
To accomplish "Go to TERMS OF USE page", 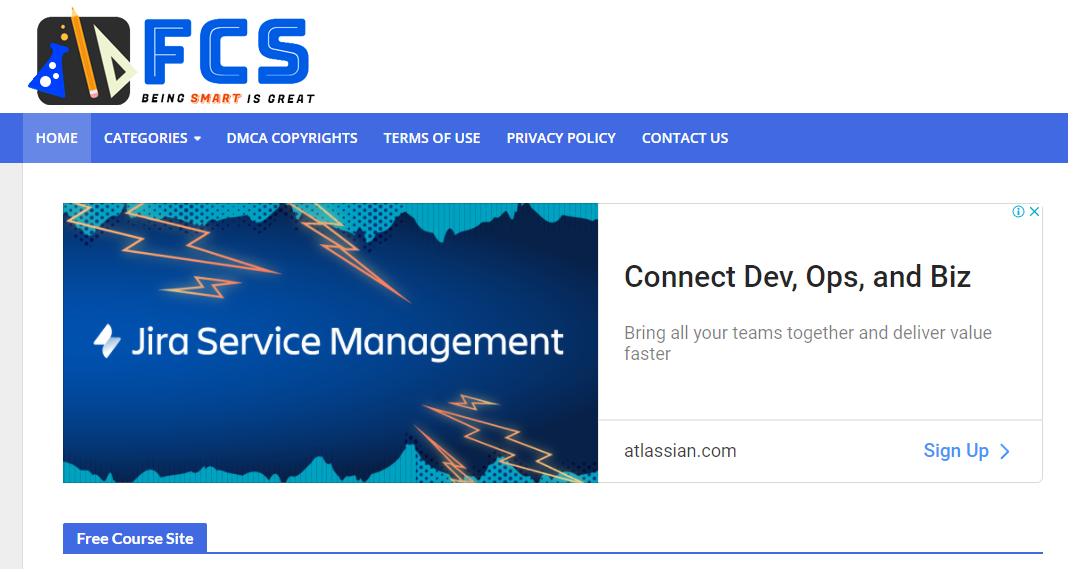I will click(x=432, y=138).
